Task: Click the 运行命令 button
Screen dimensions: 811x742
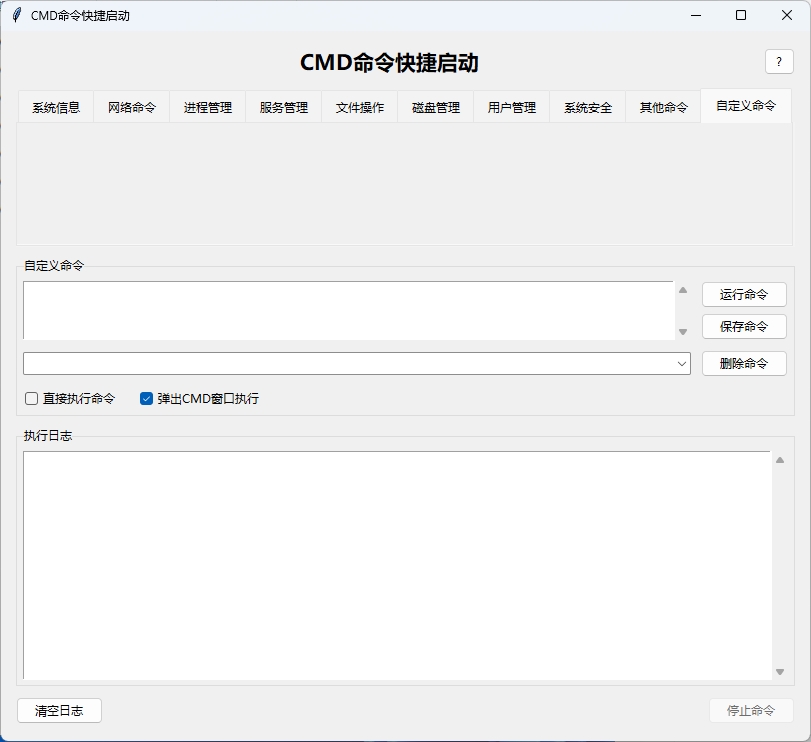Action: pos(744,294)
